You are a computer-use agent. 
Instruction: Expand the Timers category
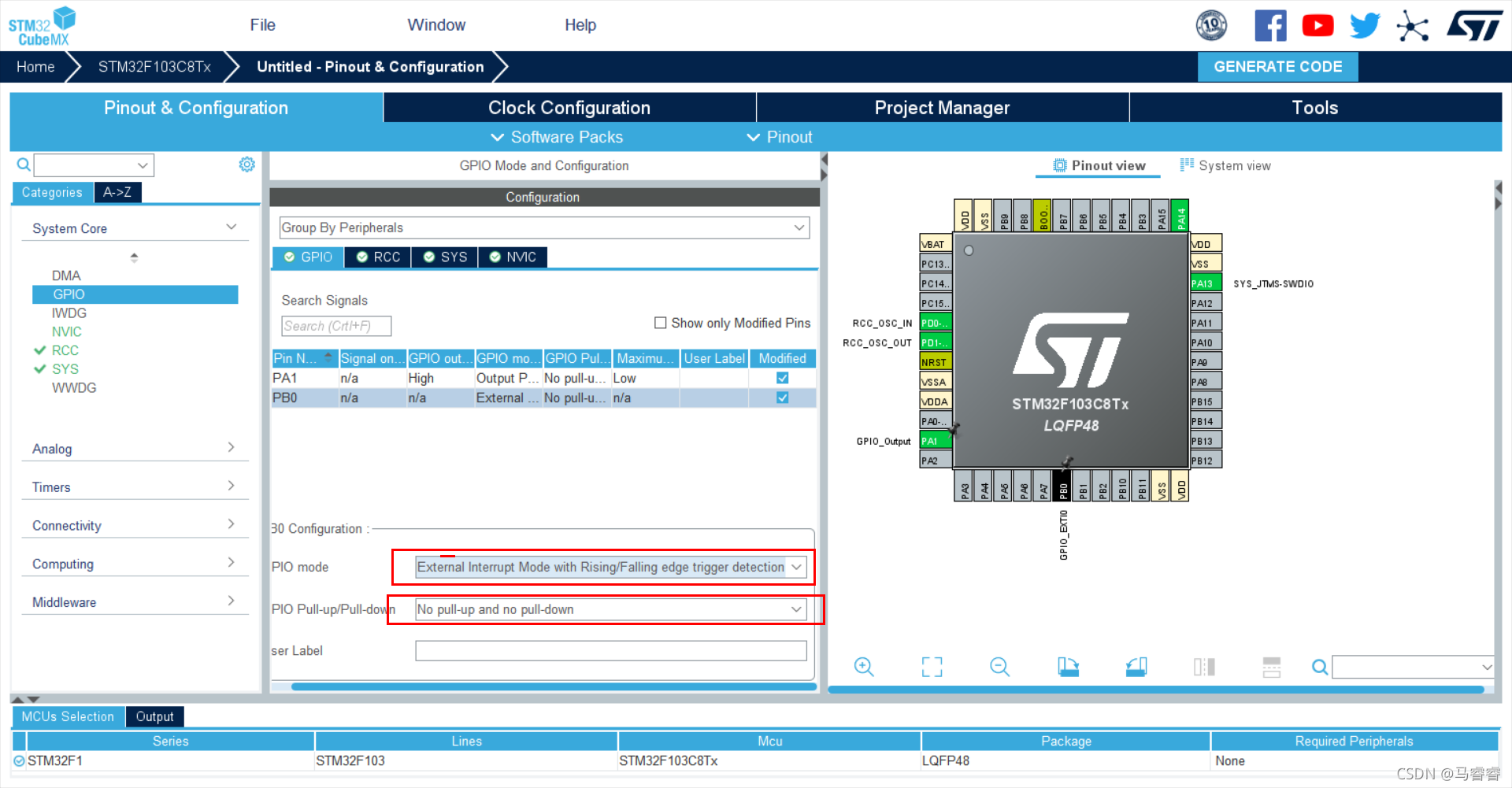135,487
